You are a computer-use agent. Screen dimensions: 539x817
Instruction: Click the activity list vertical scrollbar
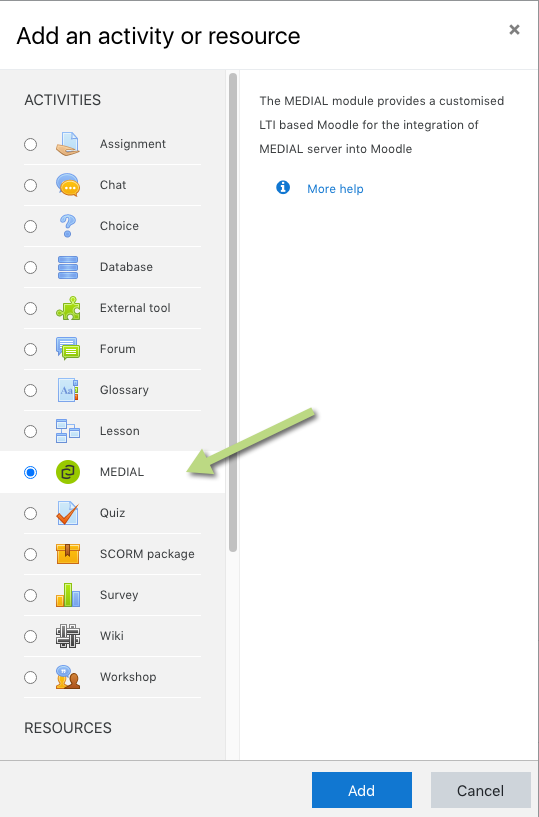pos(233,313)
